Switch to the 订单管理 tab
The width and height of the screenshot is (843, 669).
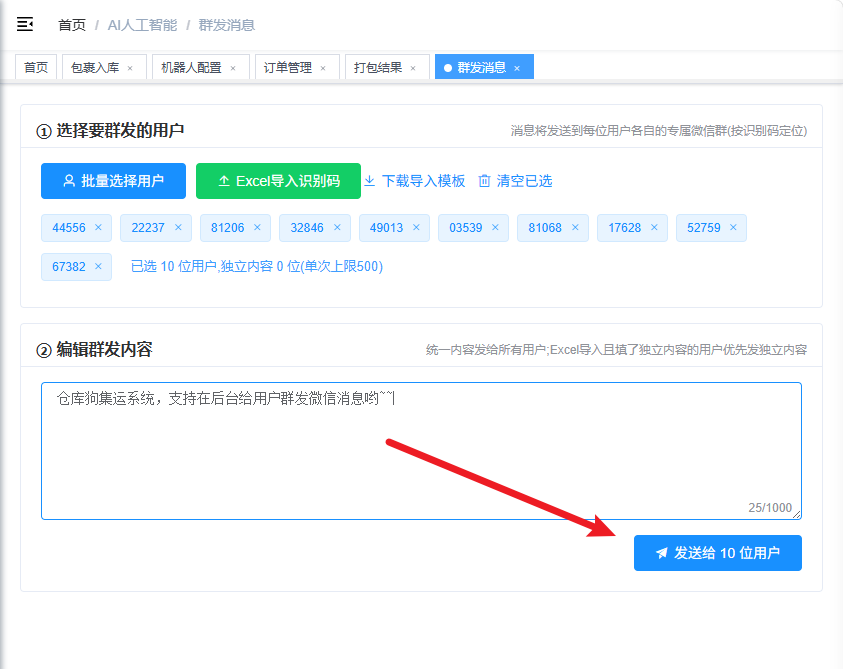tap(297, 67)
